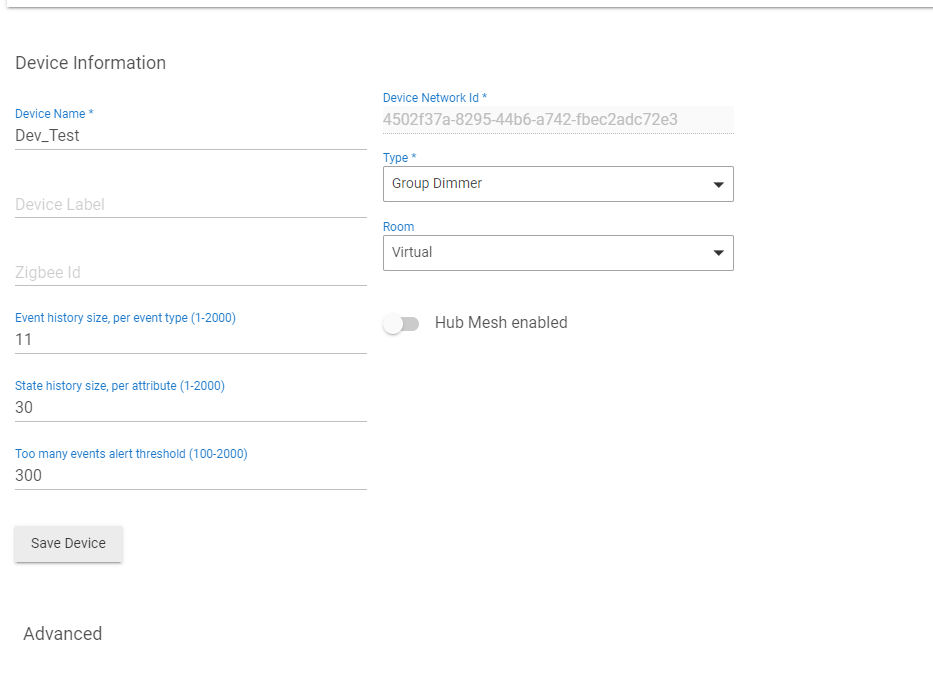
Task: Click the Room field label
Action: [398, 227]
